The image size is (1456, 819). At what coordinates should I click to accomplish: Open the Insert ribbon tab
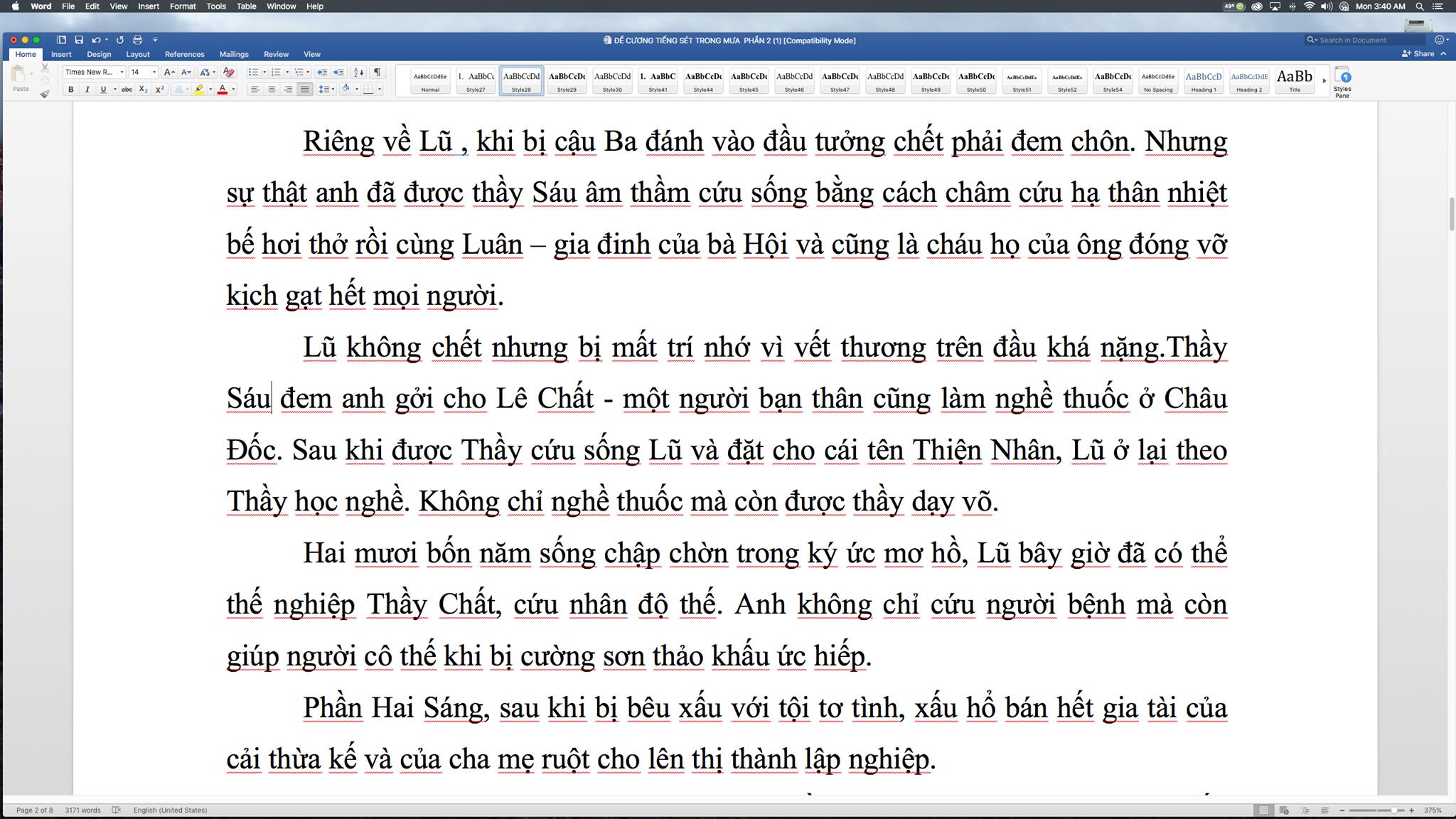click(x=61, y=54)
